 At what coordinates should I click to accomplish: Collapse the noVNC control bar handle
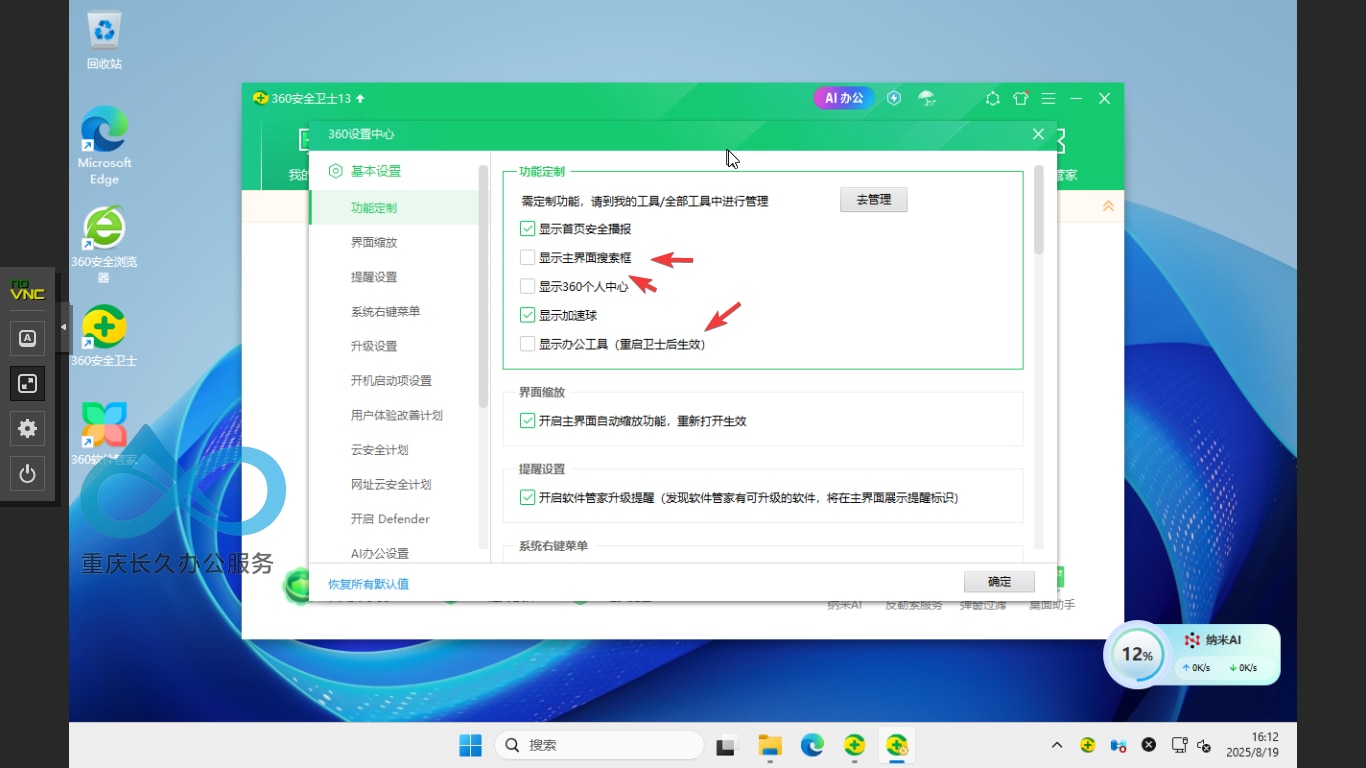point(65,327)
